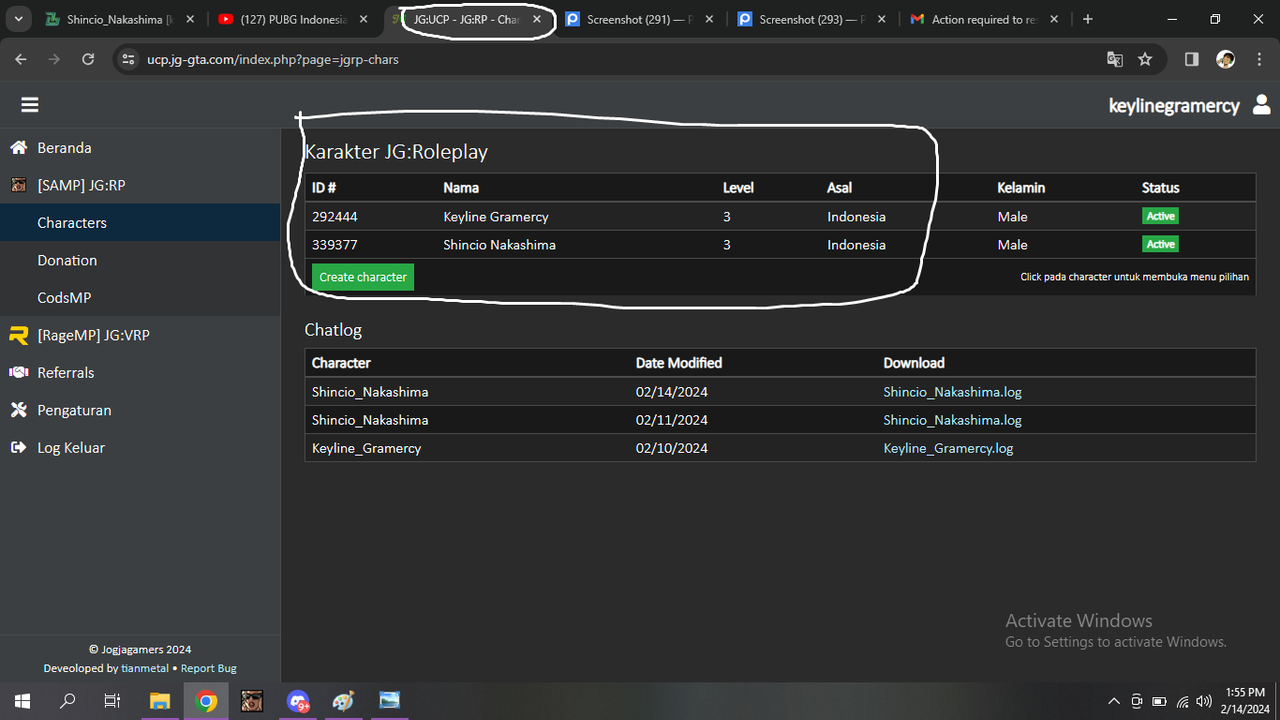Screen dimensions: 1280x720
Task: Open the hamburger menu icon
Action: 29,105
